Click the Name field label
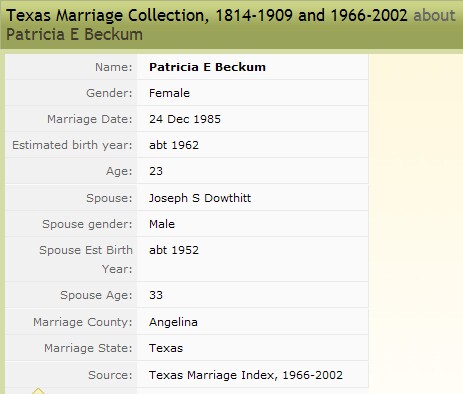Screen dimensions: 463x394 coord(114,67)
